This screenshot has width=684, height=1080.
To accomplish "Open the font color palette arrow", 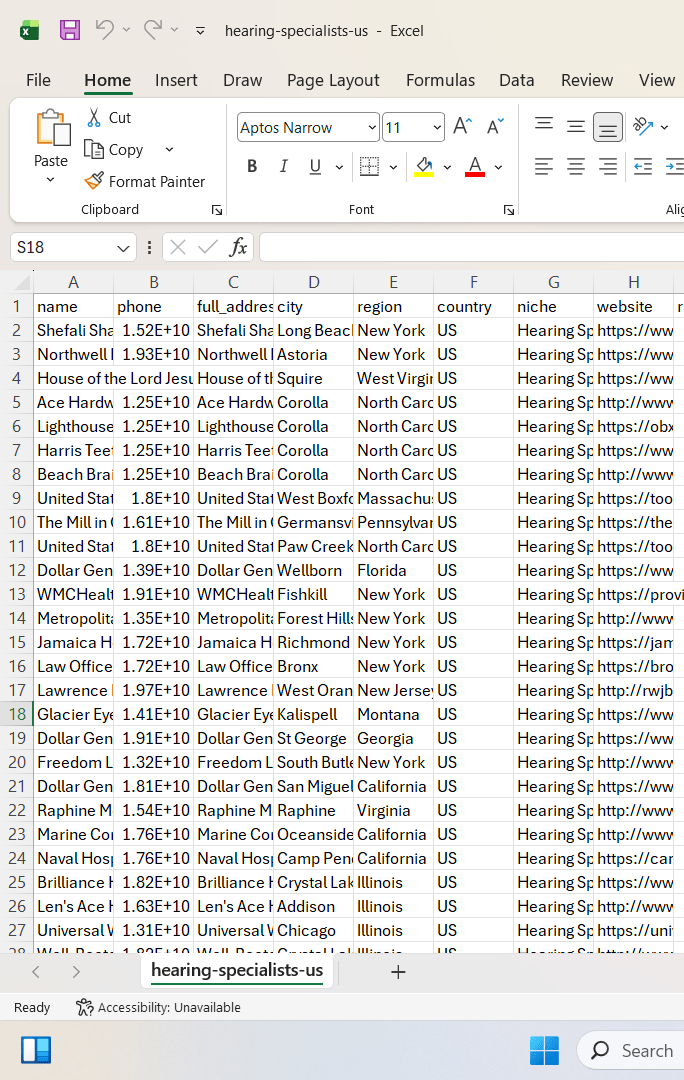I will pyautogui.click(x=498, y=167).
